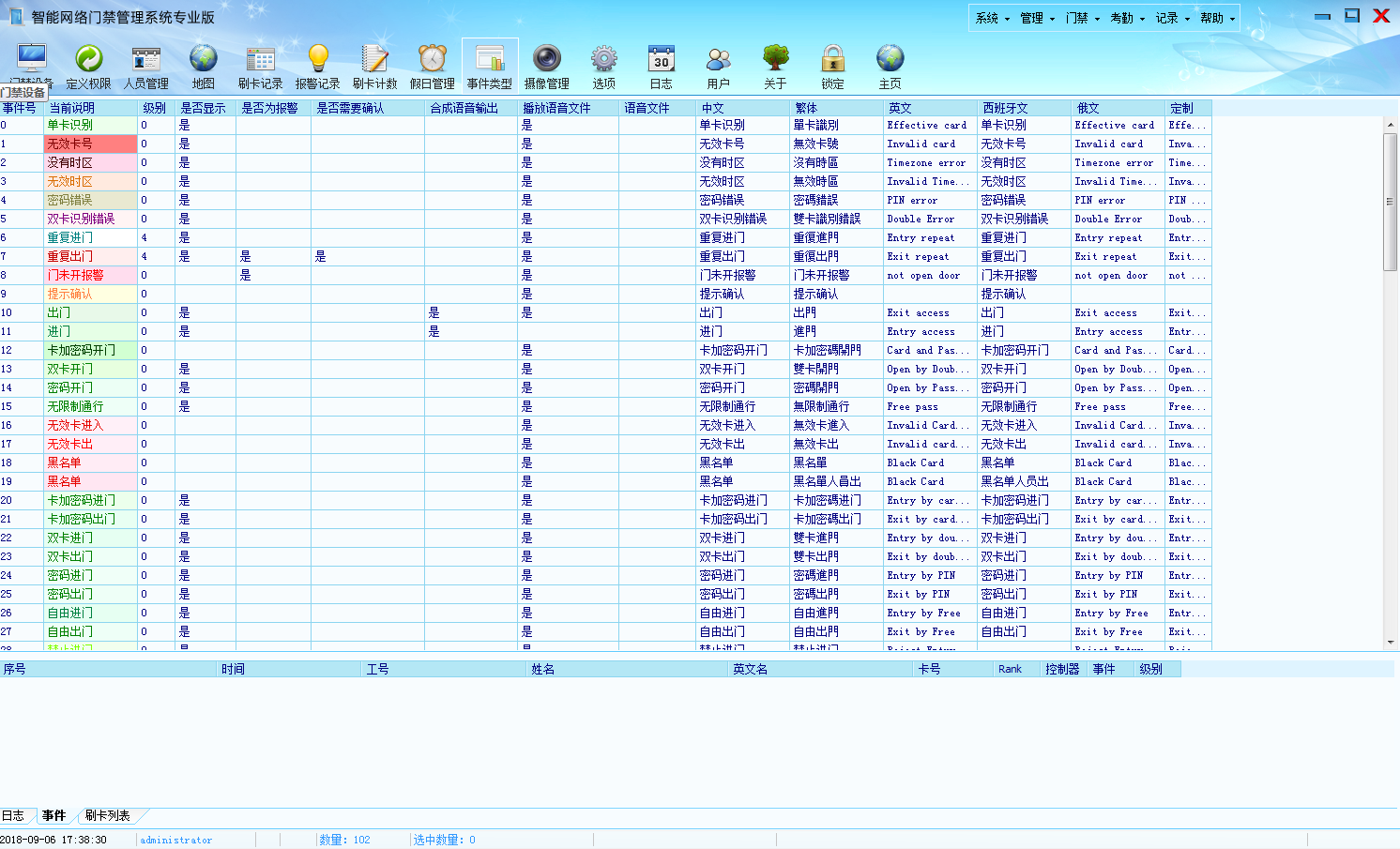The image size is (1400, 849).
Task: Click the 数量: 102 status entry
Action: pos(345,840)
